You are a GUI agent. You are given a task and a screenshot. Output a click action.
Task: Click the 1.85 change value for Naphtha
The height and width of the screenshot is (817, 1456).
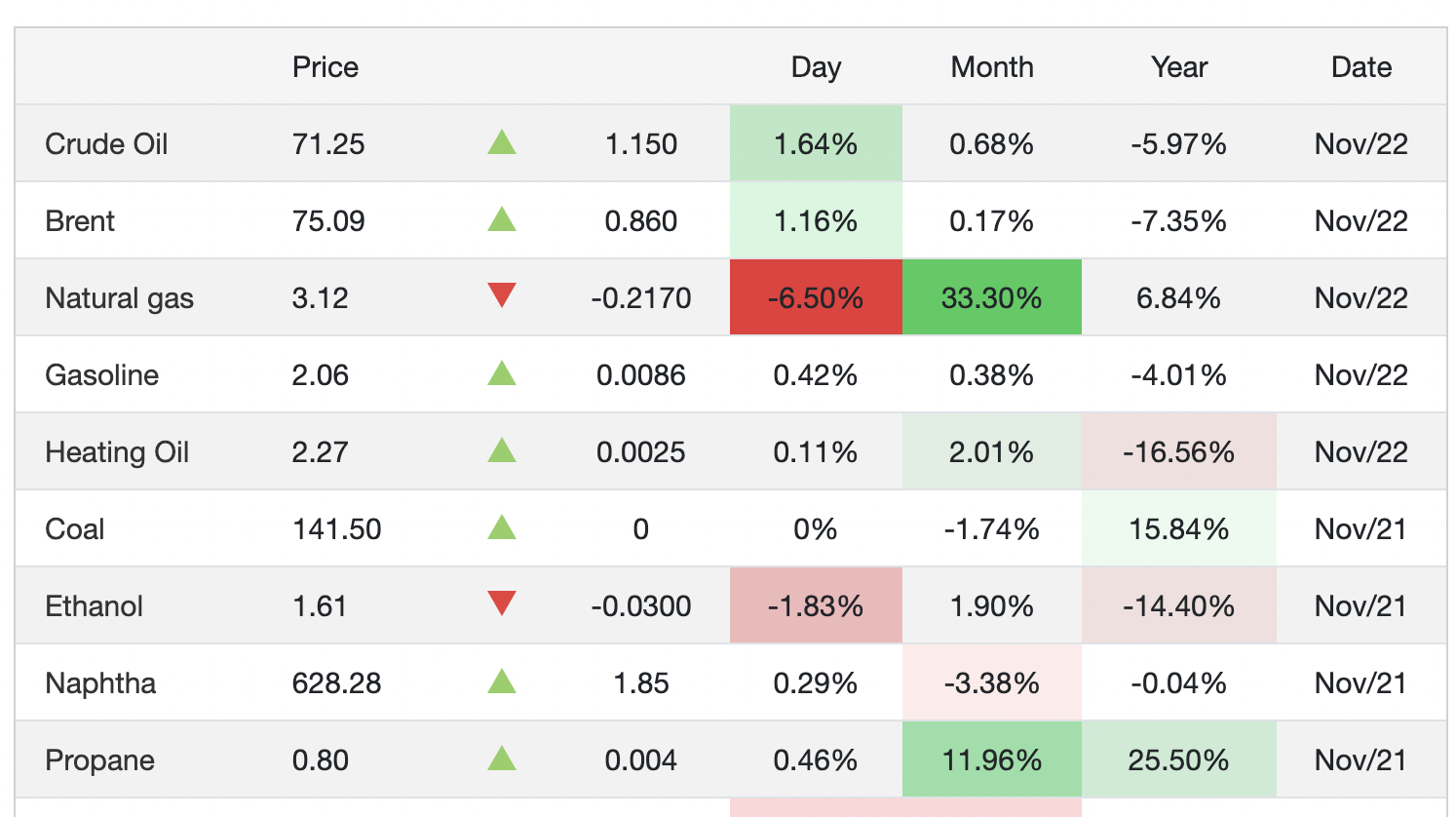[641, 683]
